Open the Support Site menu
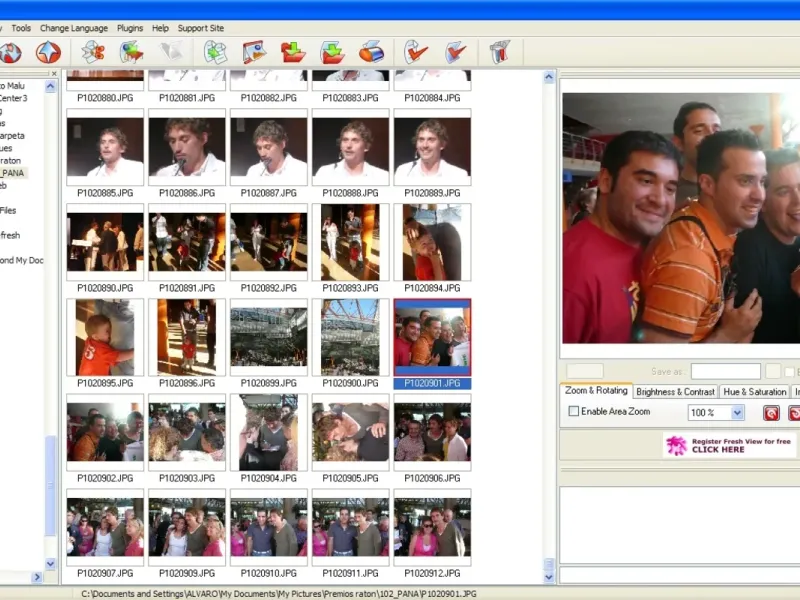 [201, 28]
